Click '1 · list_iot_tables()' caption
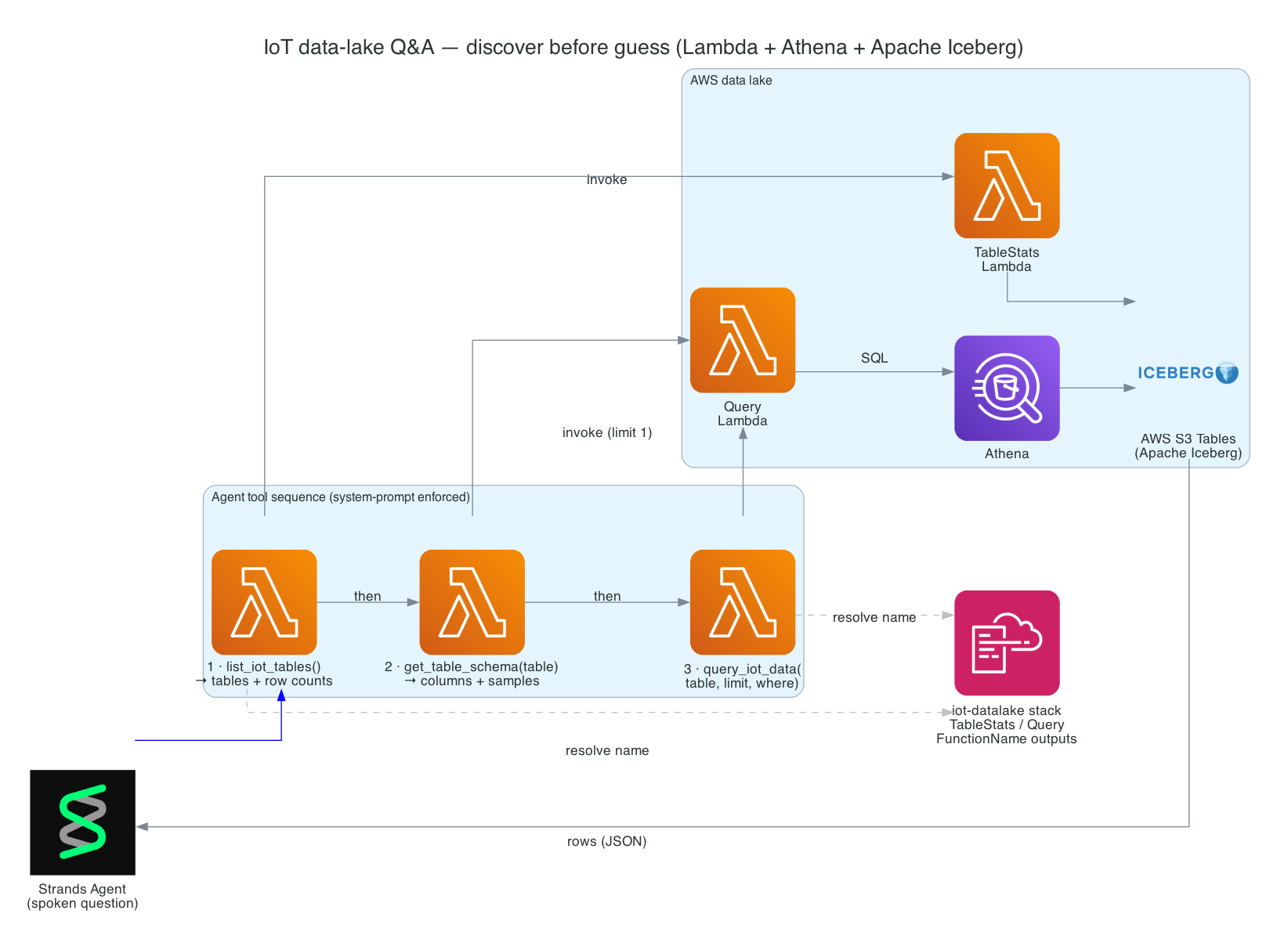The width and height of the screenshot is (1288, 939). coord(264,666)
